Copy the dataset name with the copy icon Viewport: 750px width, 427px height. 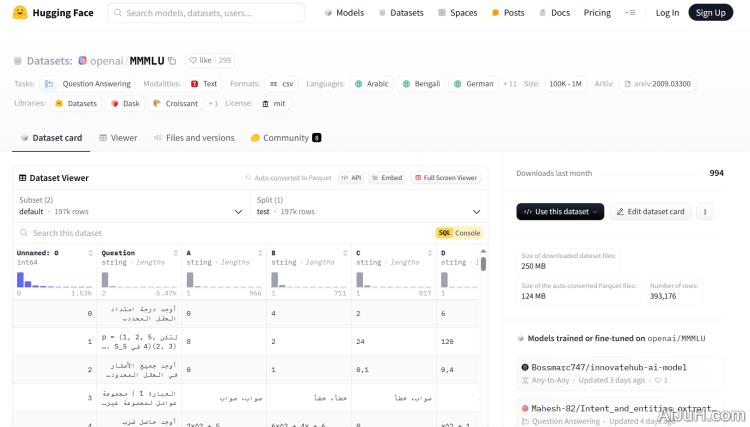pos(172,61)
